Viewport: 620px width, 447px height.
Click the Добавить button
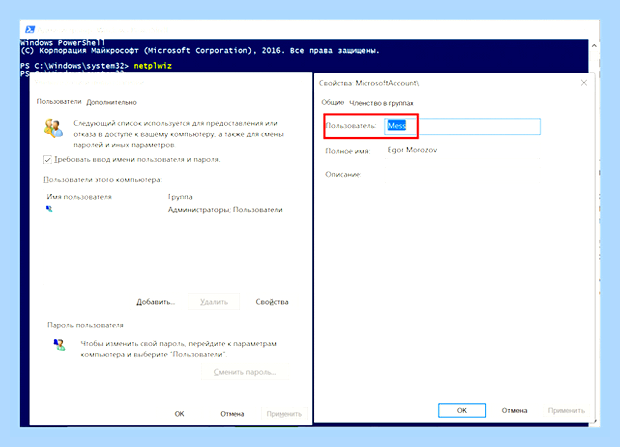pos(155,302)
